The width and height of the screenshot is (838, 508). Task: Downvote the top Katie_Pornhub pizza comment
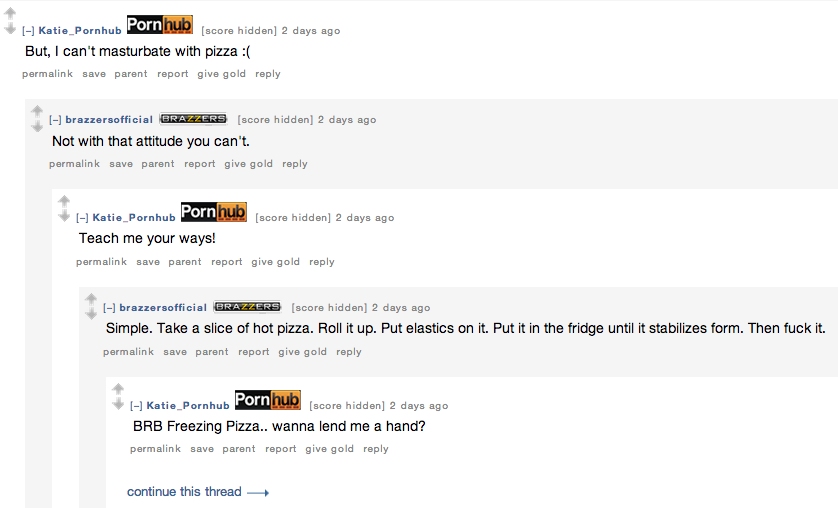[x=10, y=28]
